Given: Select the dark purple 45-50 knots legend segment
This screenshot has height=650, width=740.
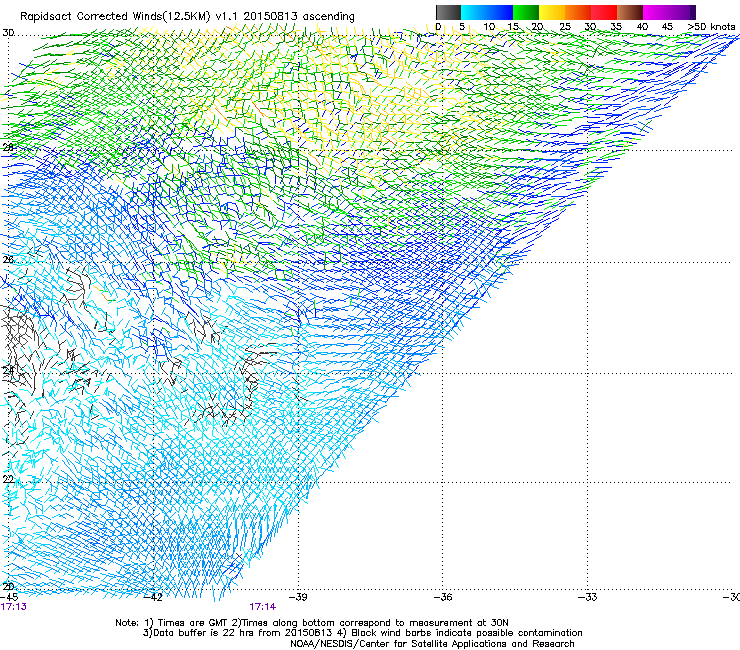Looking at the screenshot, I should 682,12.
